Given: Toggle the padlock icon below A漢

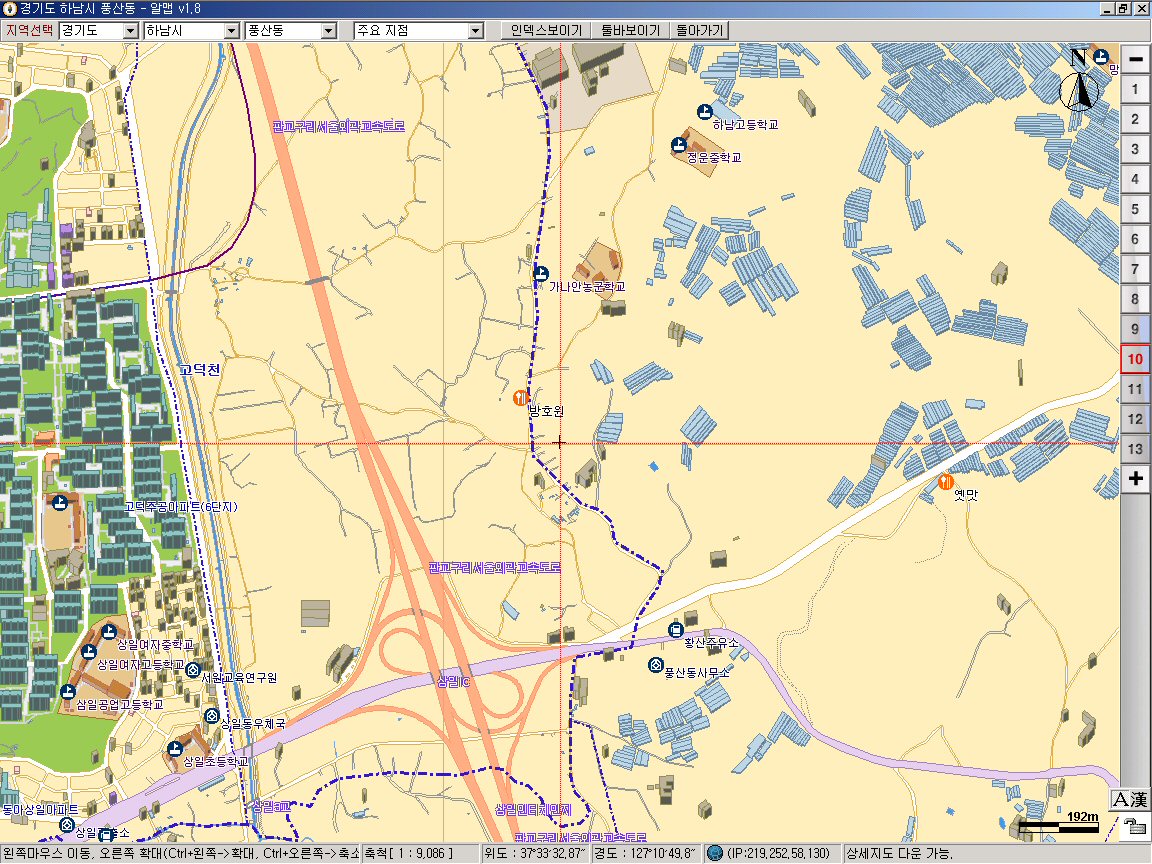Looking at the screenshot, I should pyautogui.click(x=1134, y=826).
